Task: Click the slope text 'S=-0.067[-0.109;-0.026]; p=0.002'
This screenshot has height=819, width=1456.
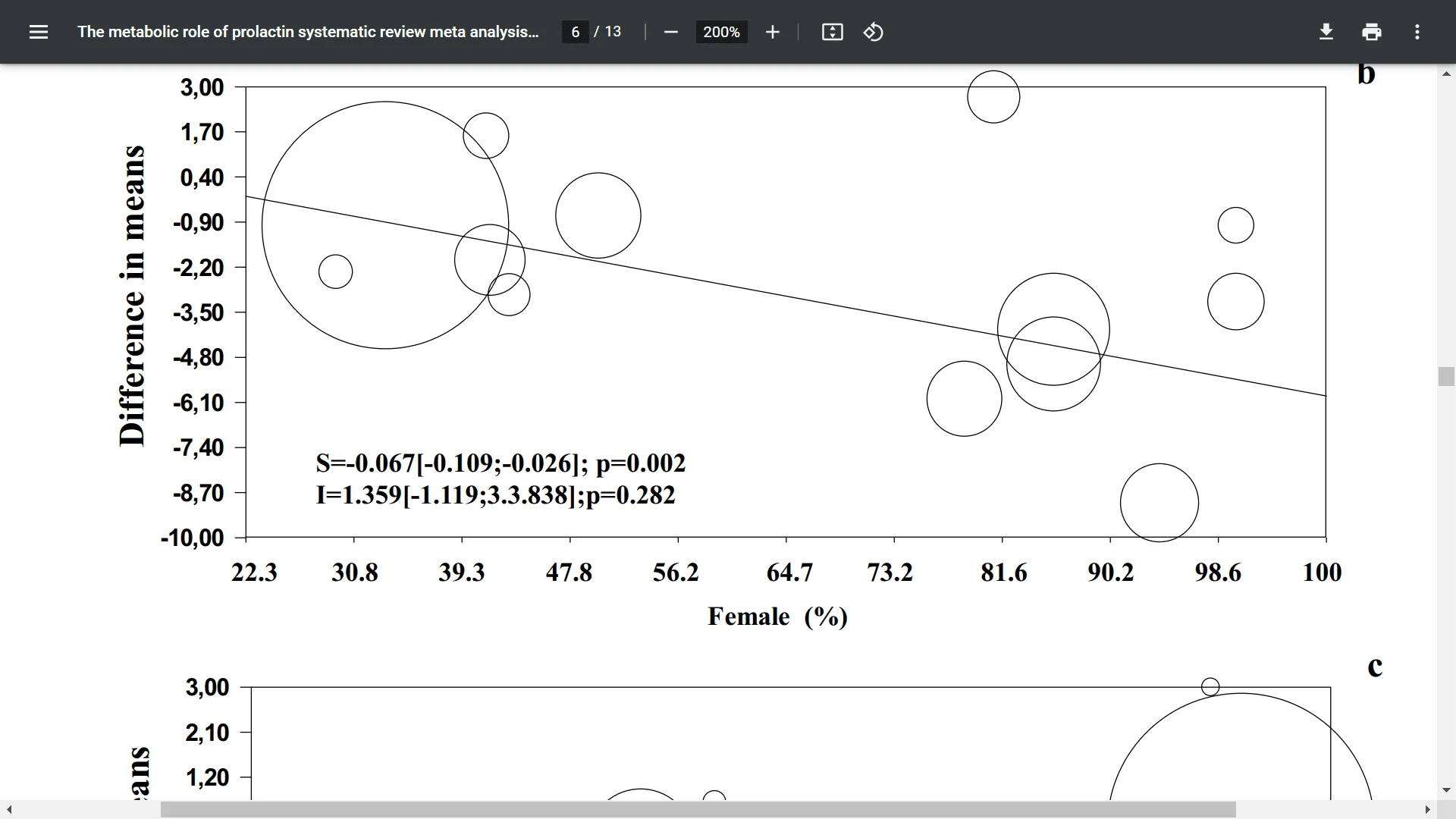Action: click(500, 463)
